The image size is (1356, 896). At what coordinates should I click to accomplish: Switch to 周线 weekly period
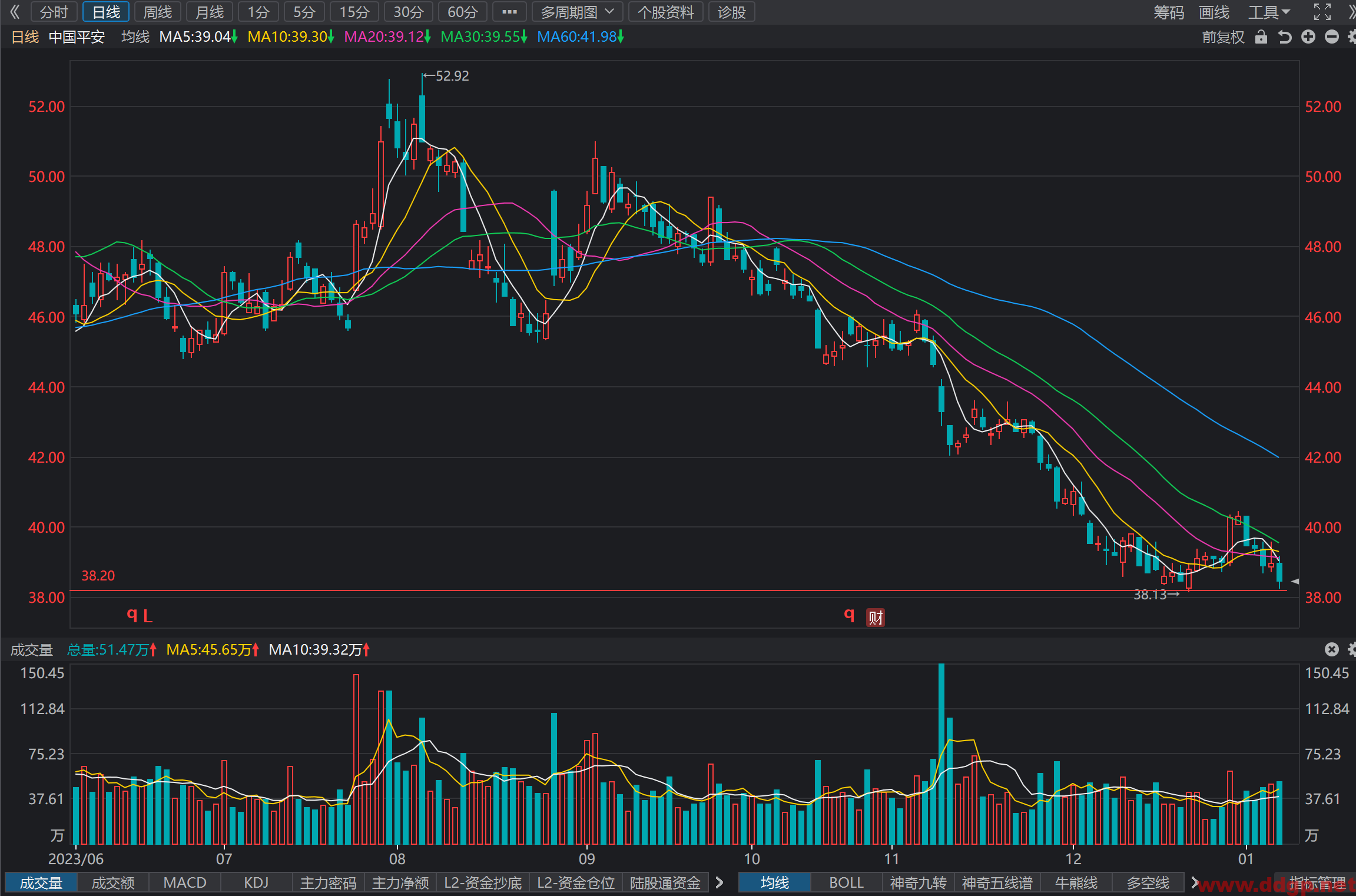(x=158, y=12)
